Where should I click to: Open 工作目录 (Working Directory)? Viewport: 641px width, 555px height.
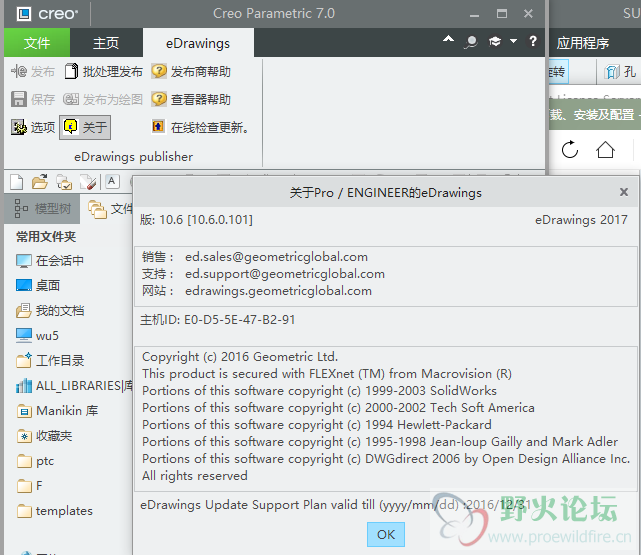[x=50, y=360]
